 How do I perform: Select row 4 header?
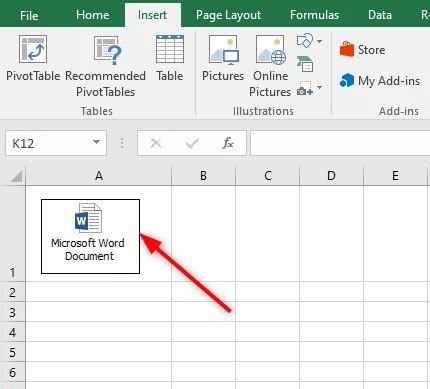[x=13, y=332]
